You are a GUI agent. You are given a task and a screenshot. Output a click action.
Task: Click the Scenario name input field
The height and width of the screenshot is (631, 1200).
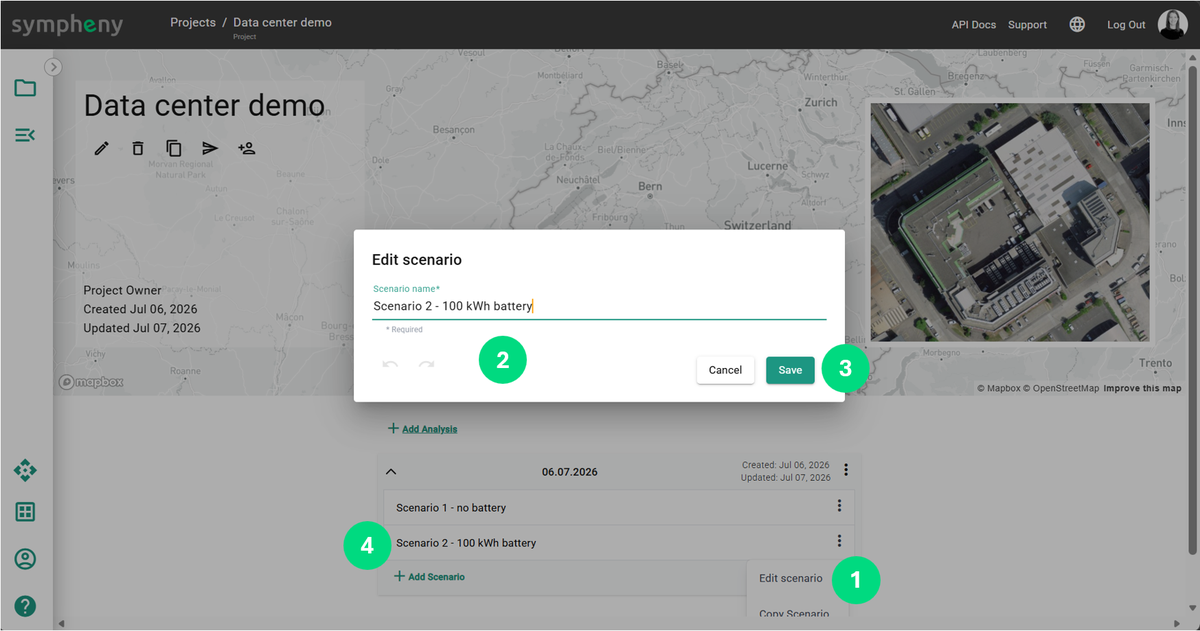point(599,306)
